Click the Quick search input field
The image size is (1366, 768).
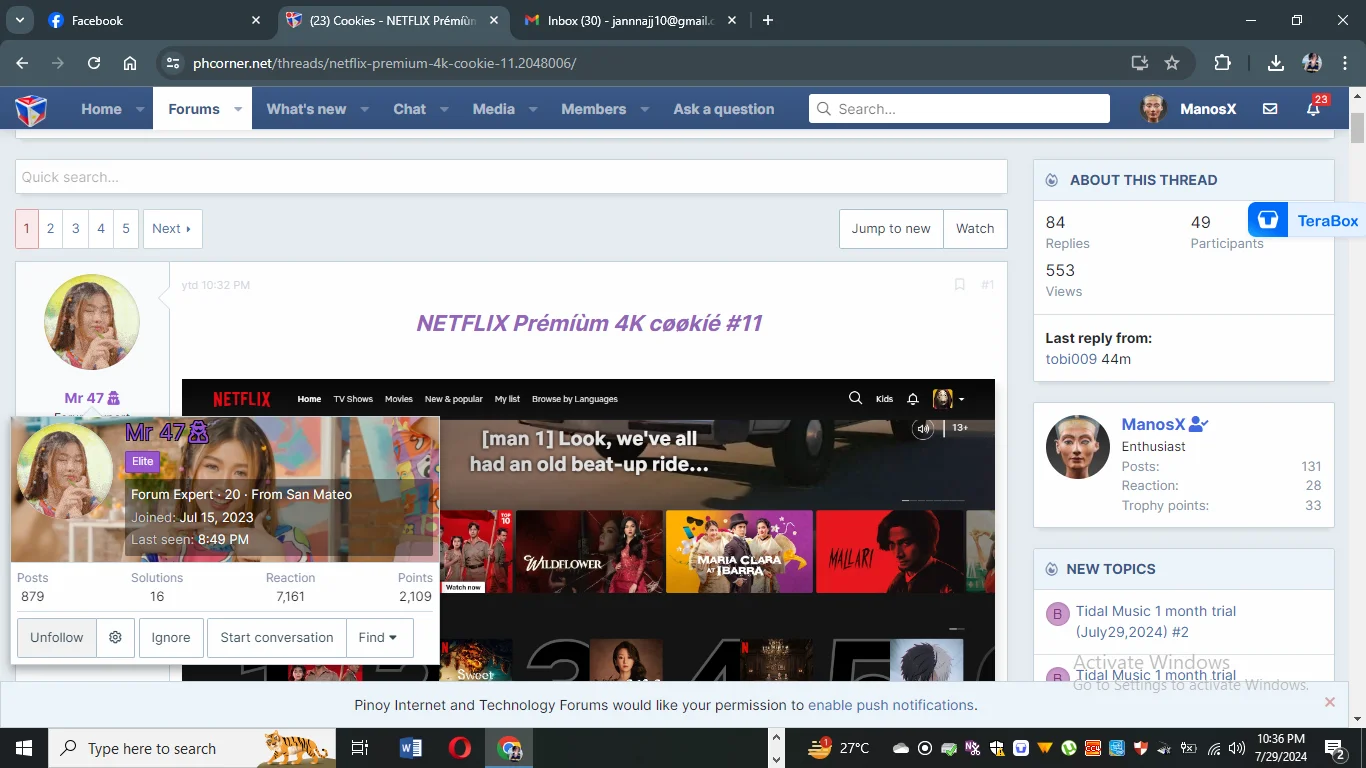pos(511,177)
